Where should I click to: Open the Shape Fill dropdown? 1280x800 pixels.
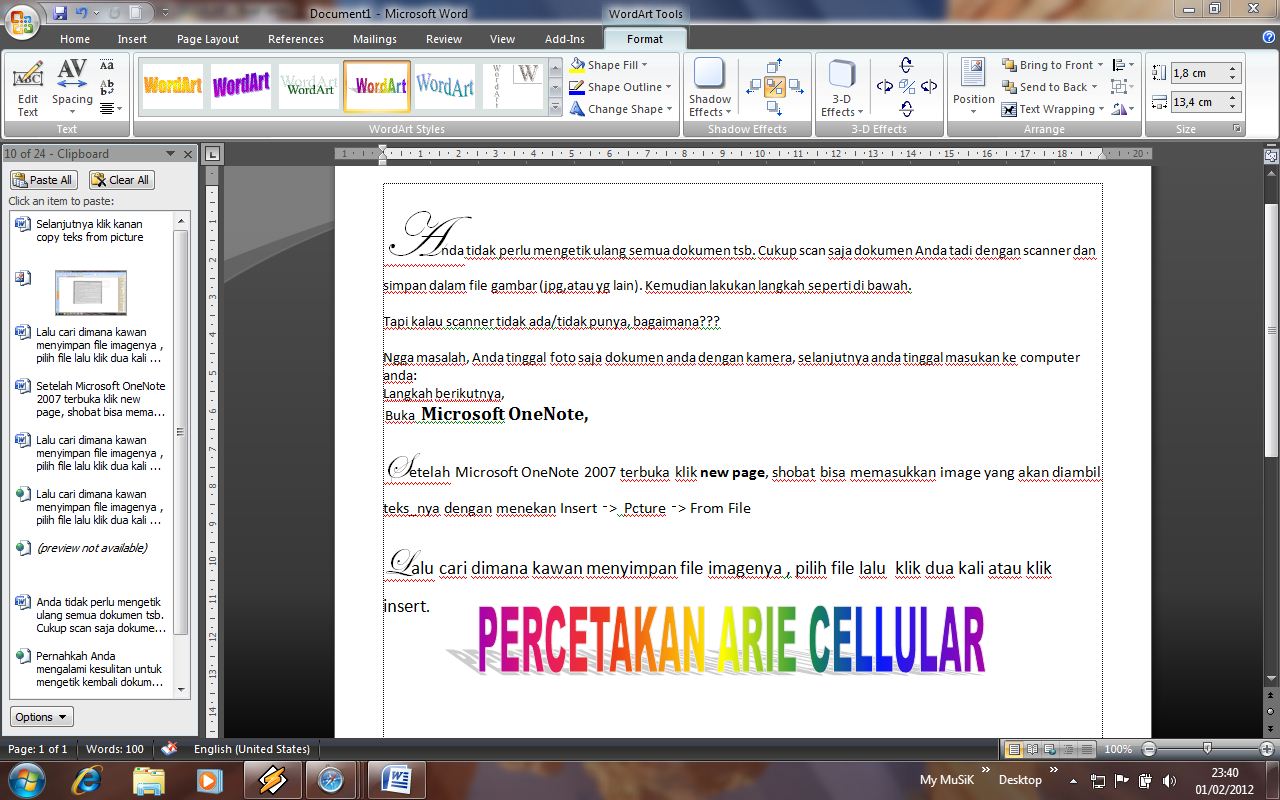(609, 65)
